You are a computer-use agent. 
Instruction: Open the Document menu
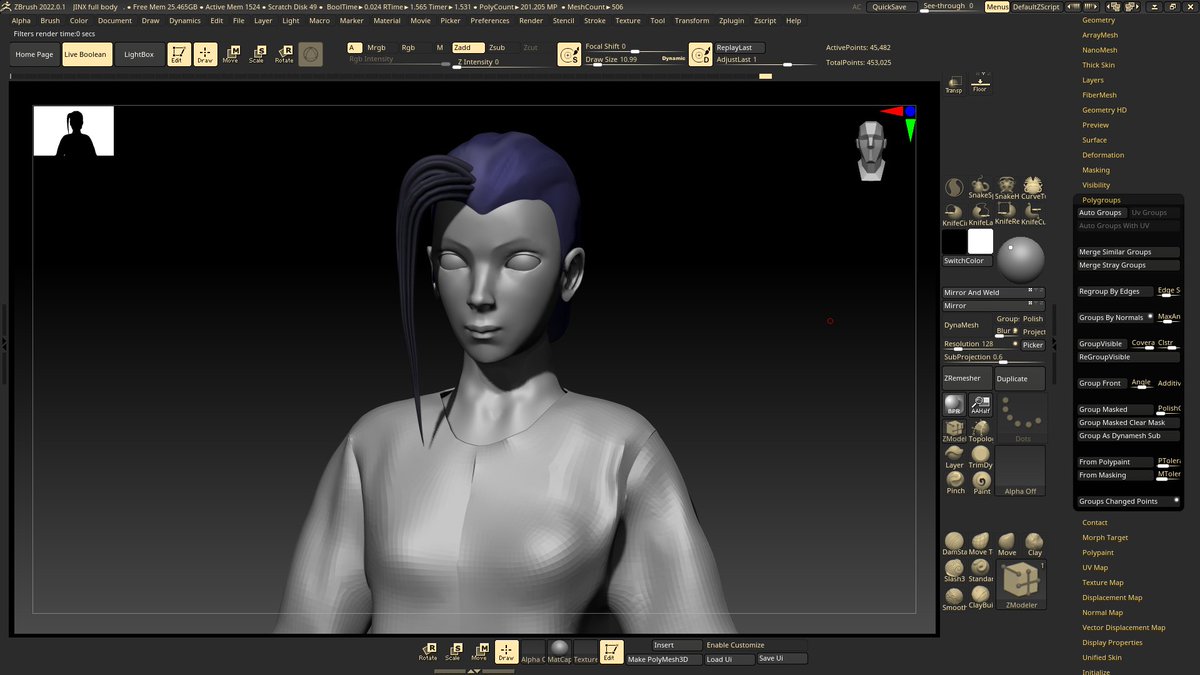115,20
